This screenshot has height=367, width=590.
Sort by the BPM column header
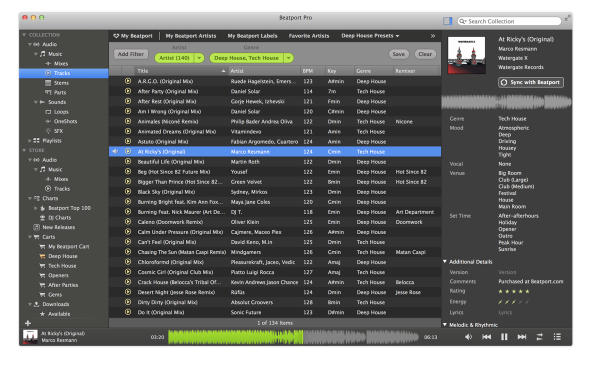(x=312, y=71)
